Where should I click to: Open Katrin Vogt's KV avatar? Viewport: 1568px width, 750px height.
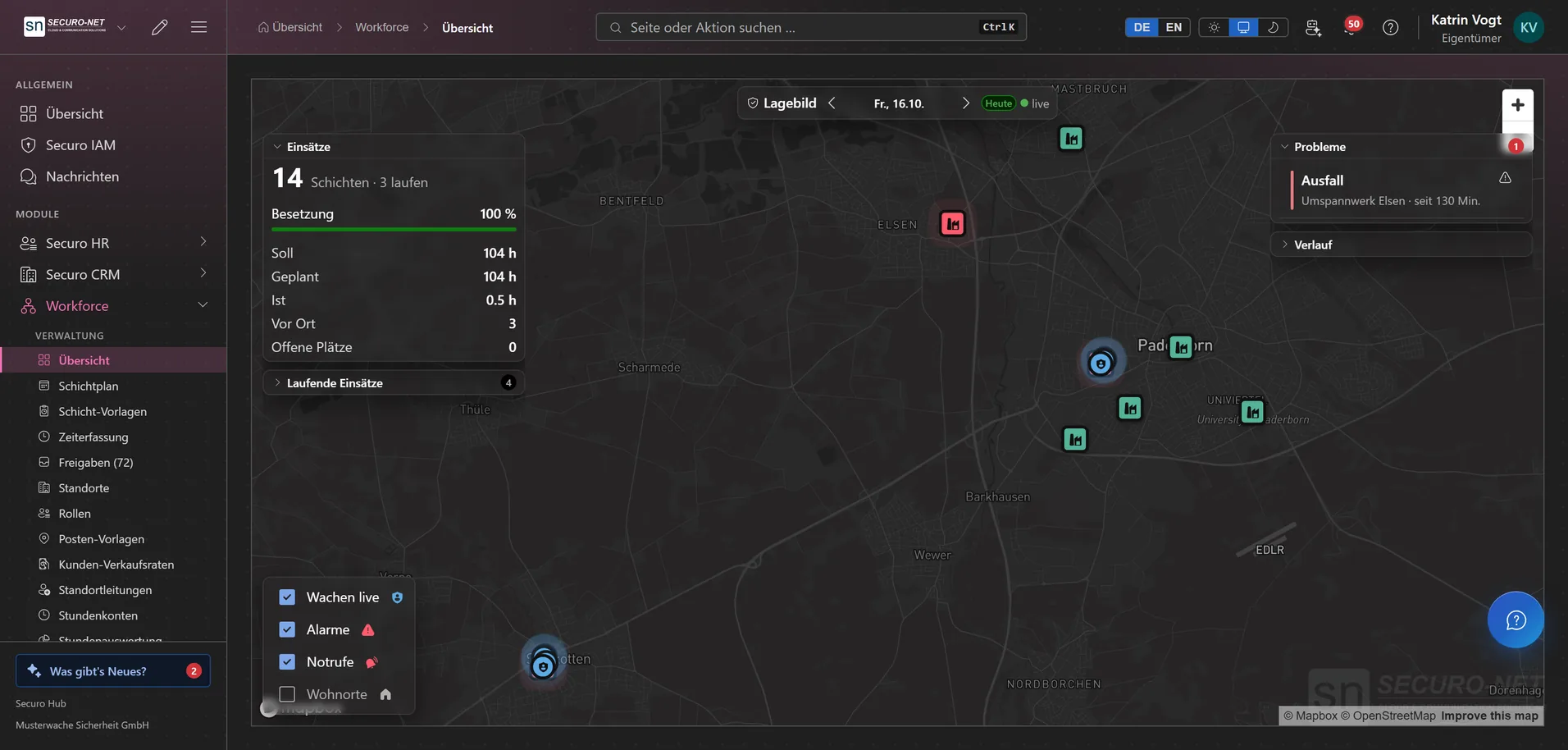(1529, 27)
